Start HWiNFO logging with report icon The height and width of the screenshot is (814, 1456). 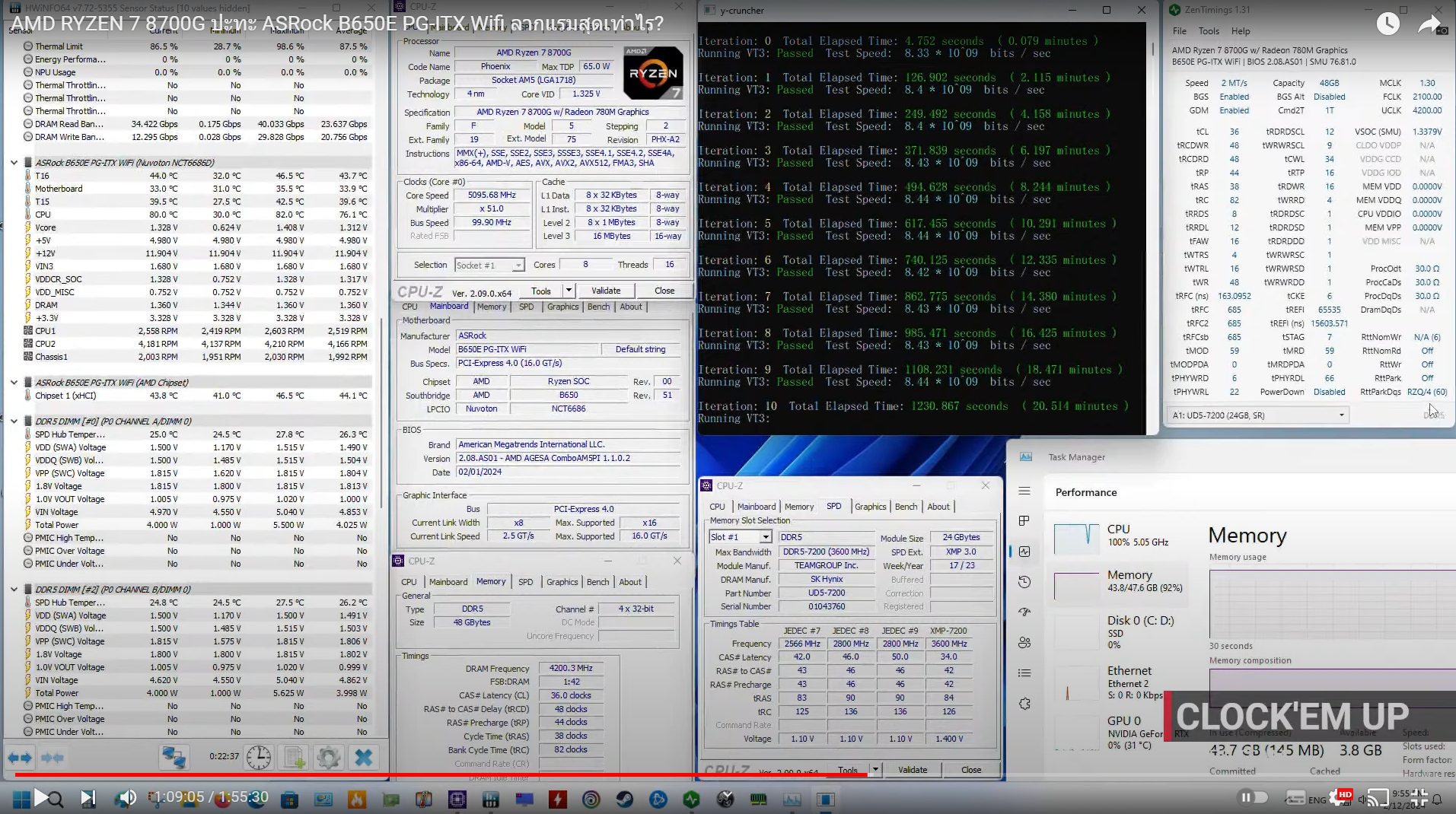[295, 758]
